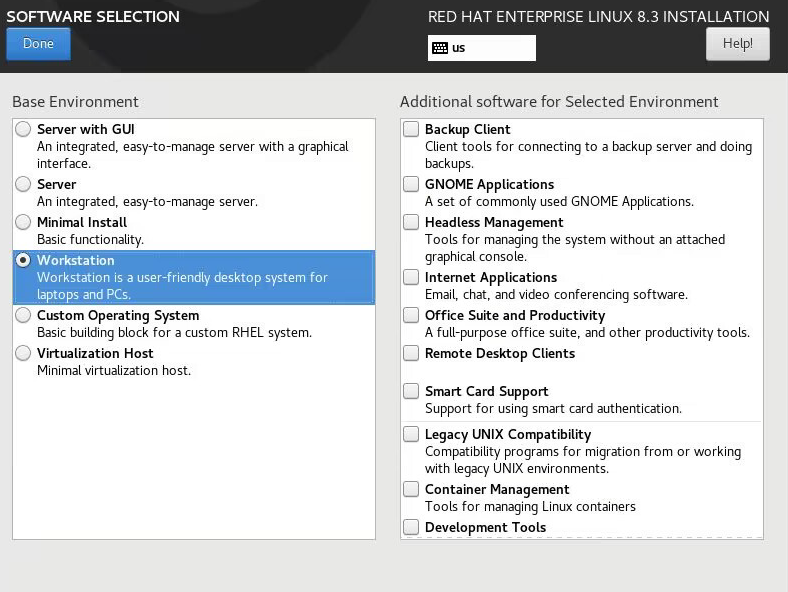Choose Custom Operating System radio button

[x=23, y=315]
